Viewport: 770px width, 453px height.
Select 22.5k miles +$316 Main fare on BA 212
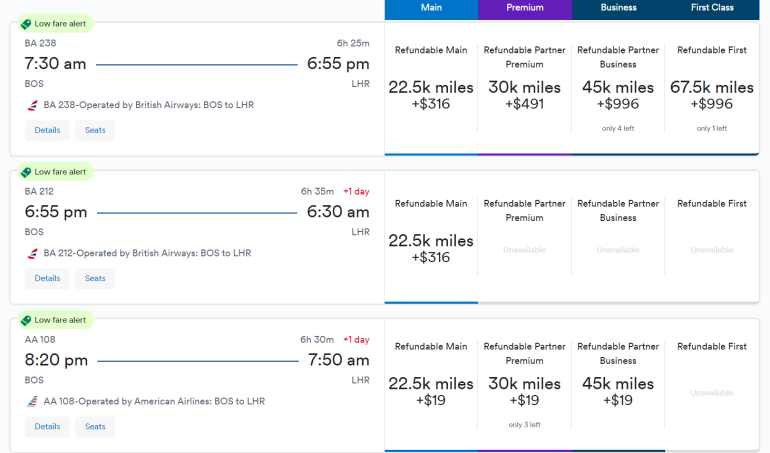pos(431,248)
